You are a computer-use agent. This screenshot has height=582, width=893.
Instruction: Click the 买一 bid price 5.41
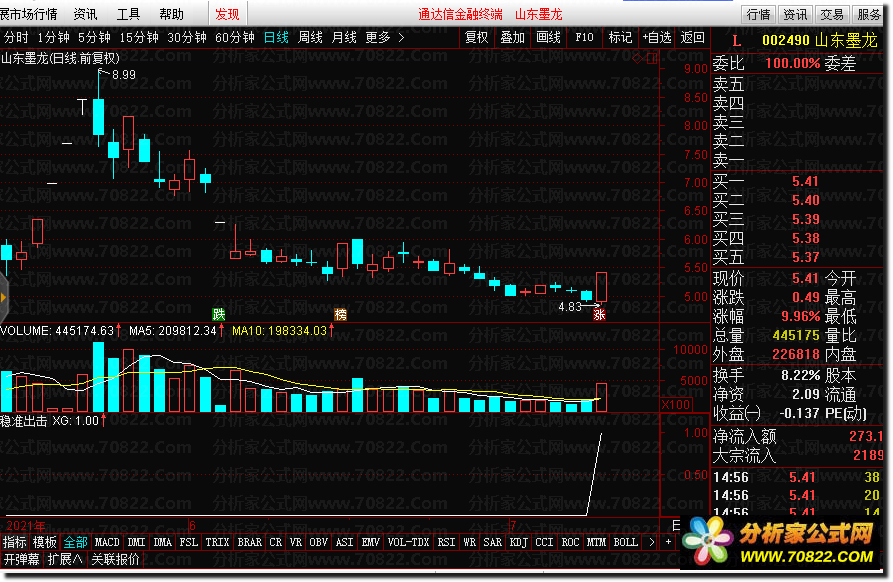pyautogui.click(x=805, y=182)
